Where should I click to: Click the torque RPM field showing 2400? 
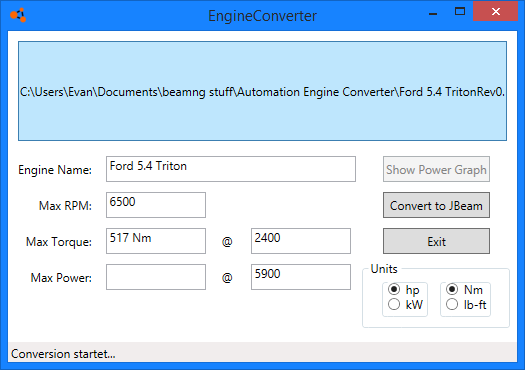point(301,241)
